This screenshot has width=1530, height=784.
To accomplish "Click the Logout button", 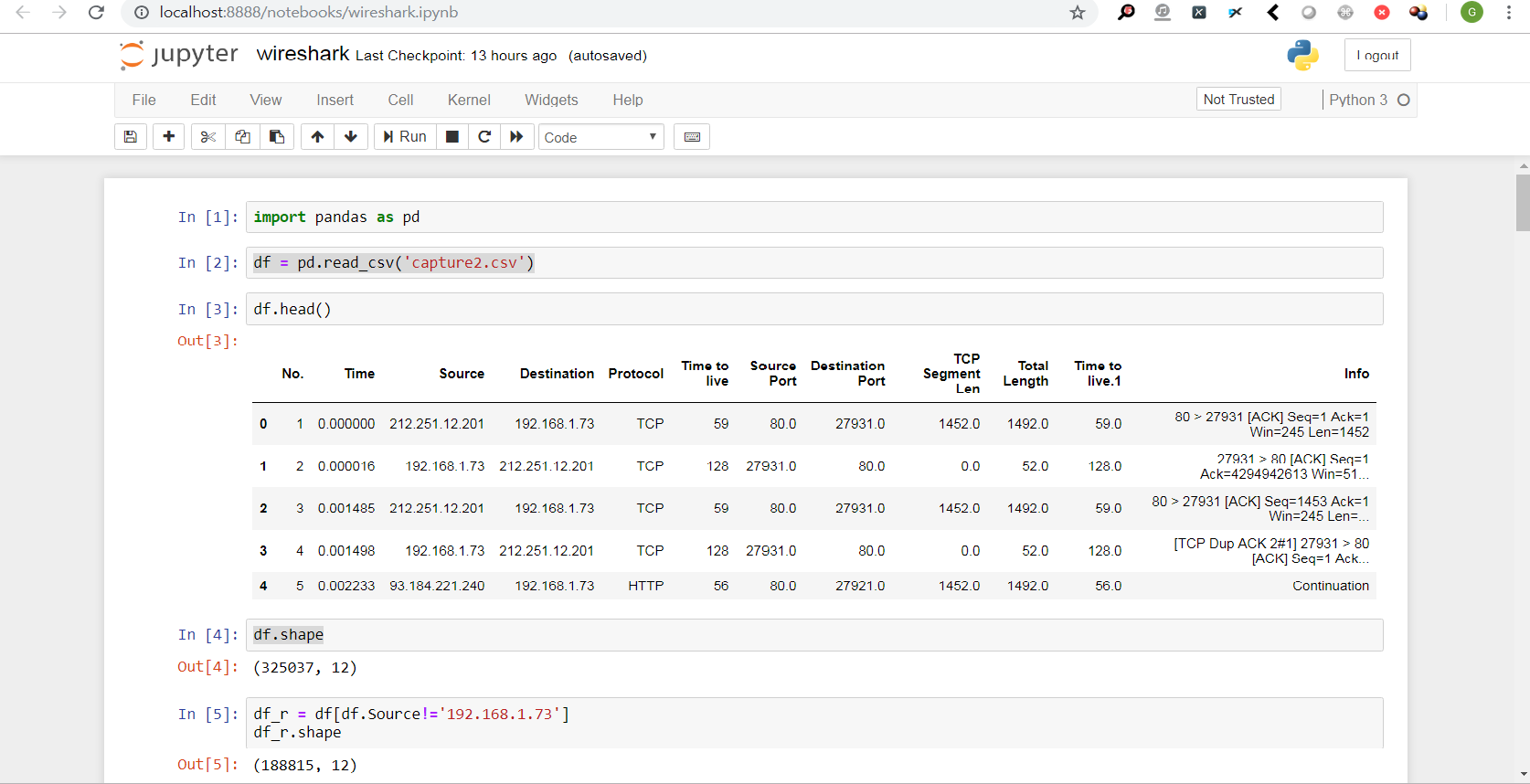I will click(x=1377, y=55).
